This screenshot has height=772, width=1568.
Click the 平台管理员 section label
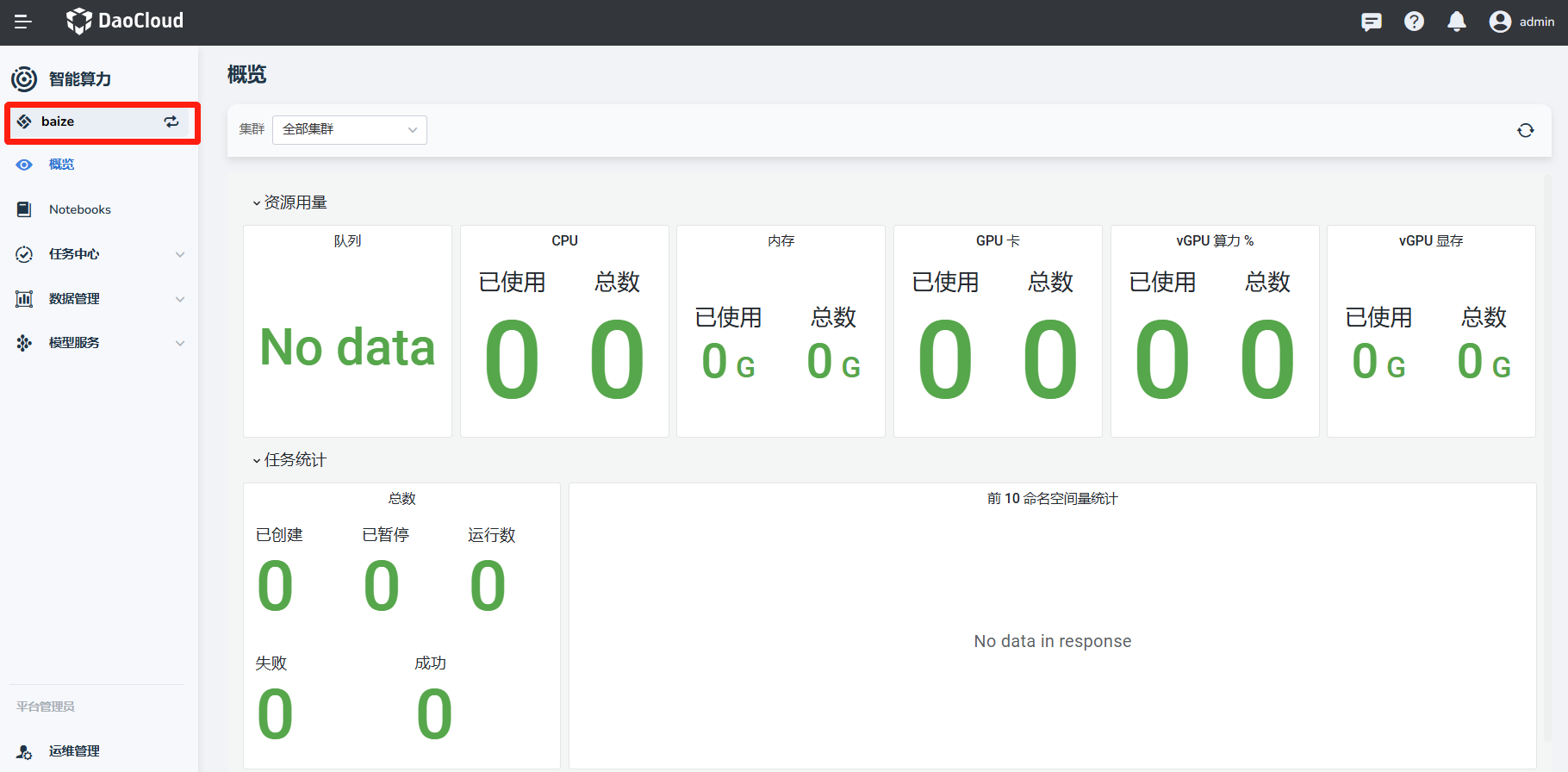coord(45,707)
